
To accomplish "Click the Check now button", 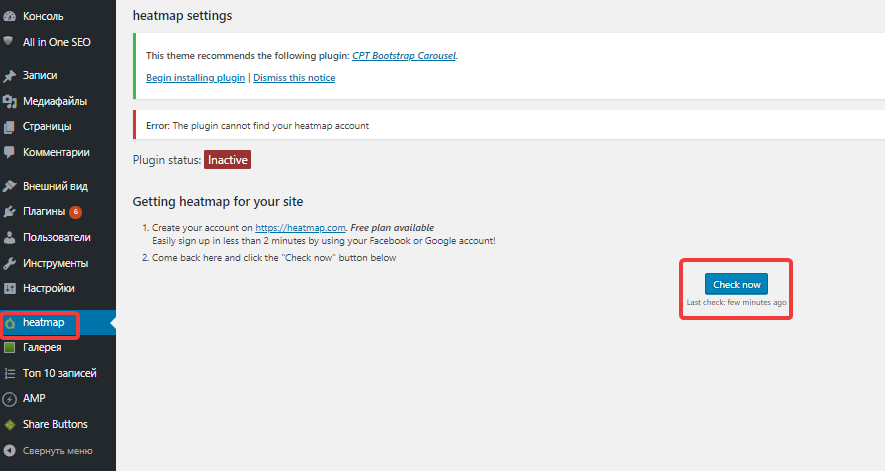I will point(736,284).
